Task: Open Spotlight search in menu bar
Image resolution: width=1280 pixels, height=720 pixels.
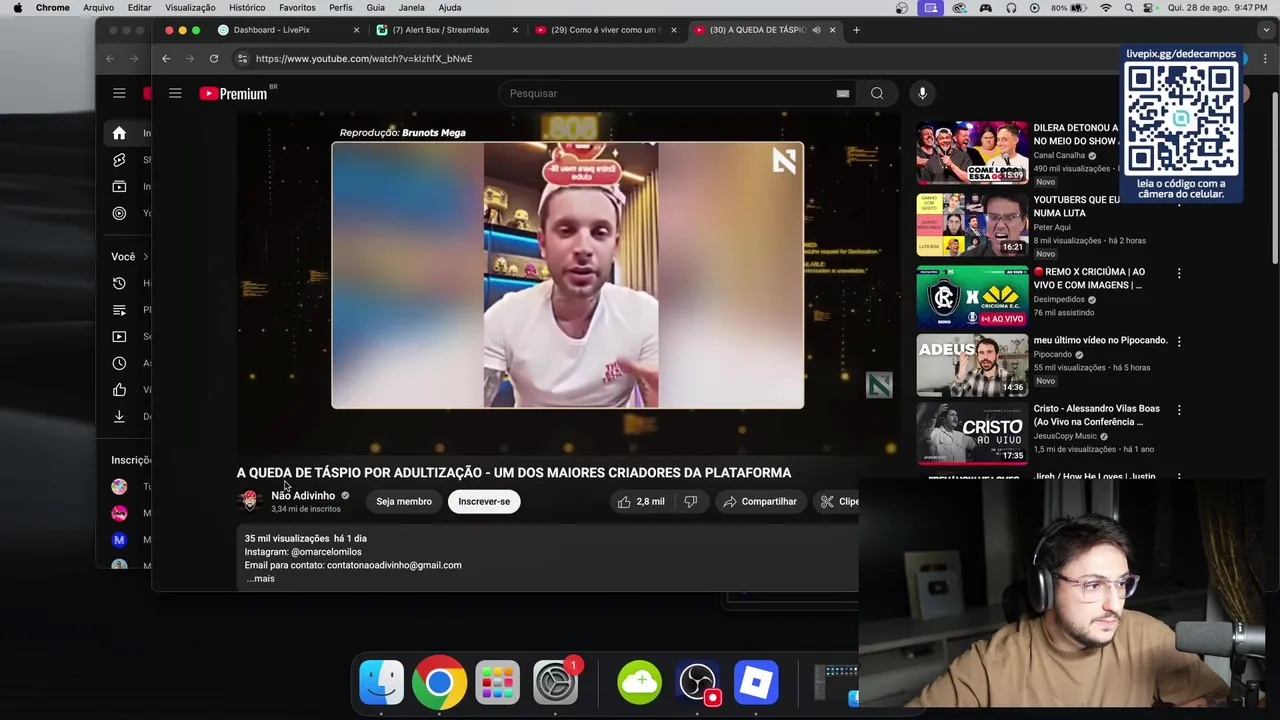Action: (1128, 7)
